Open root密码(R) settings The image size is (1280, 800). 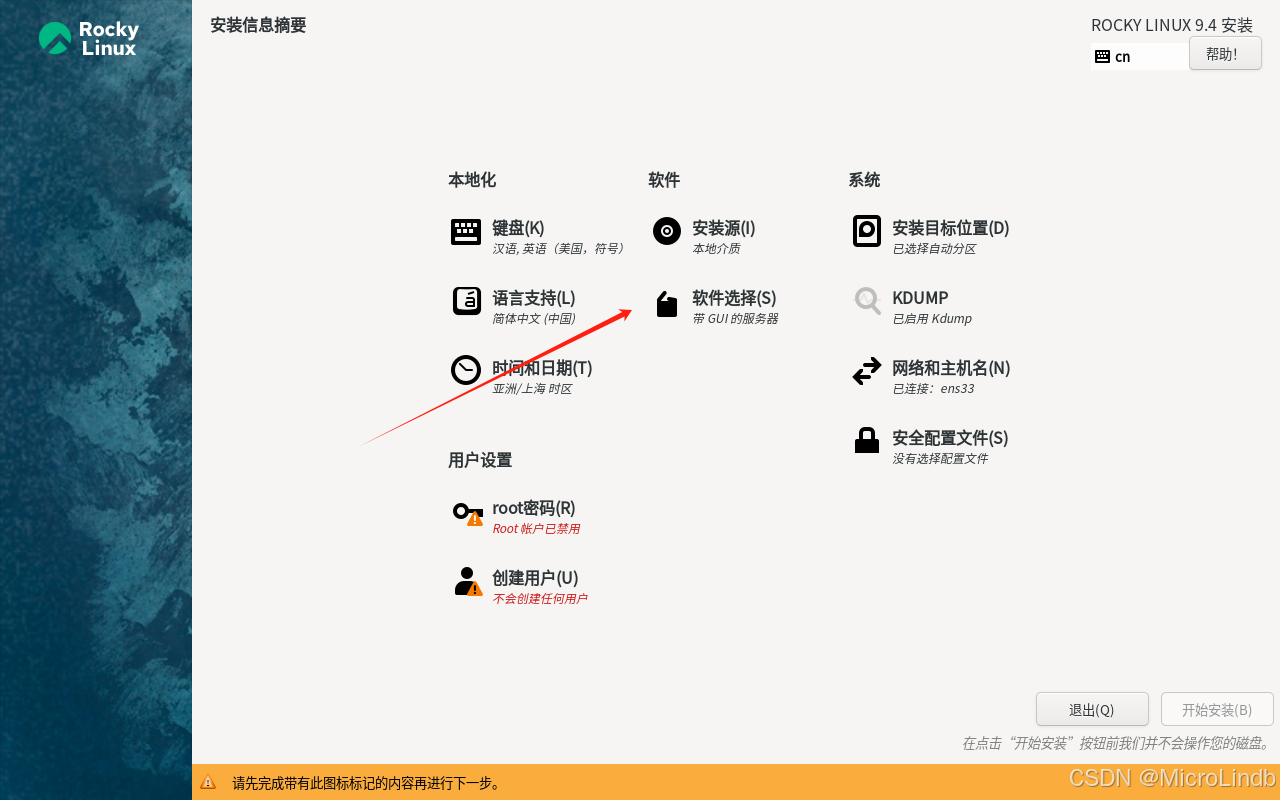[534, 508]
